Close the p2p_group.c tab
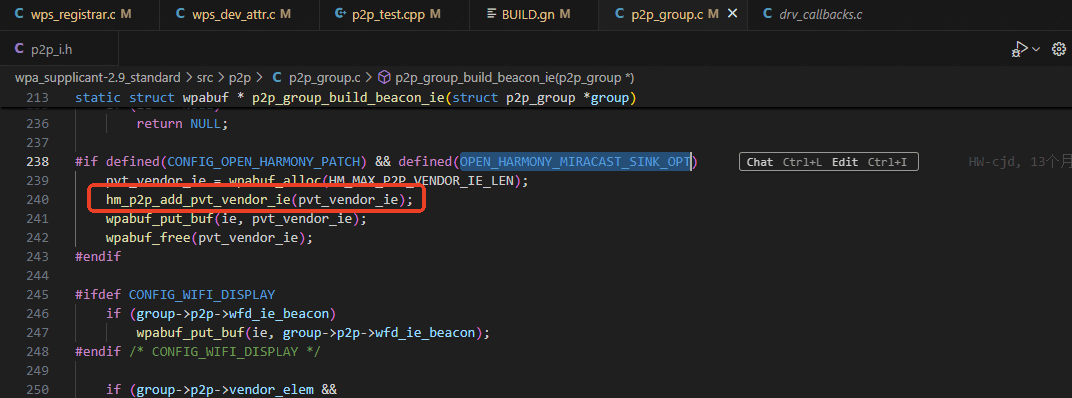This screenshot has width=1072, height=398. click(732, 14)
